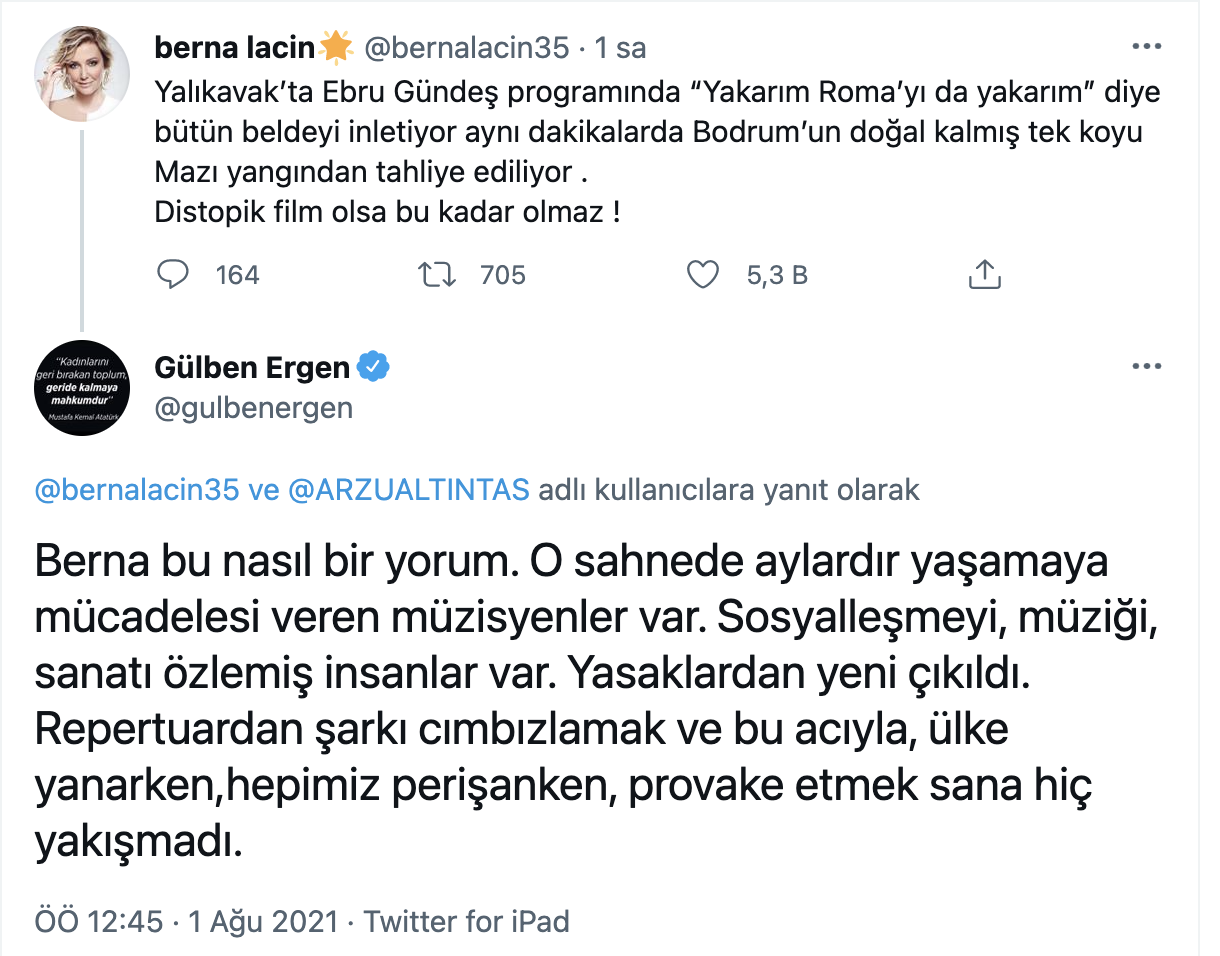Click the 5,3 B like count

777,274
